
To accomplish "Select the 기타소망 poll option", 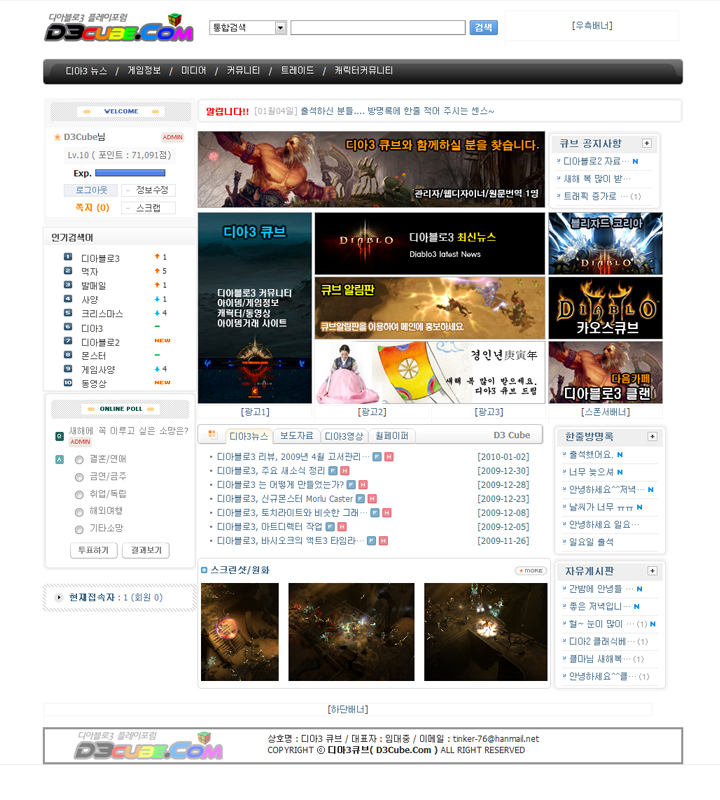I will [79, 529].
